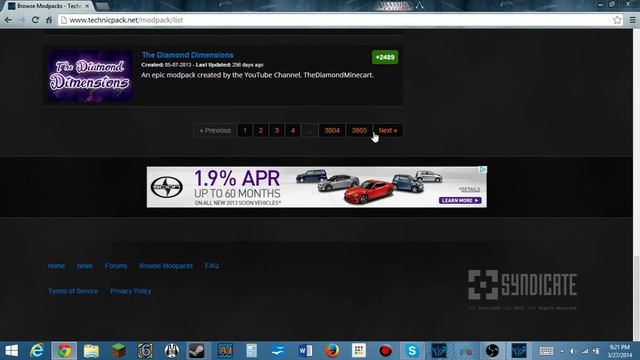Open the Details link in Scion ad

click(x=470, y=189)
